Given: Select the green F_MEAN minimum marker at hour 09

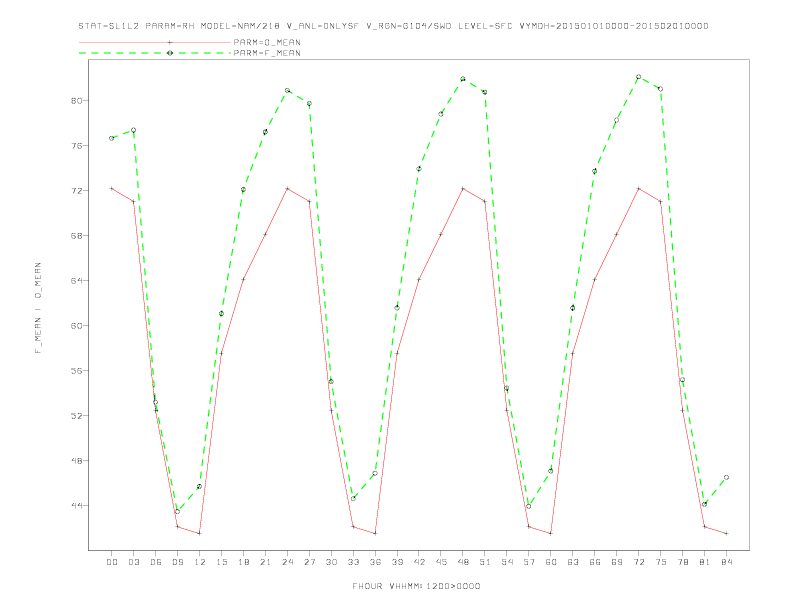Looking at the screenshot, I should 177,512.
